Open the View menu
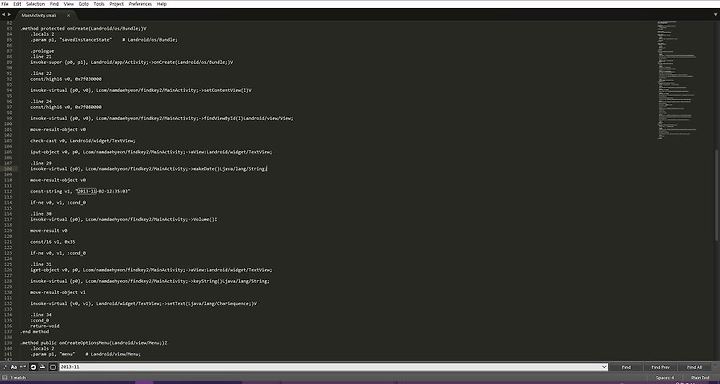The image size is (720, 384). (68, 4)
